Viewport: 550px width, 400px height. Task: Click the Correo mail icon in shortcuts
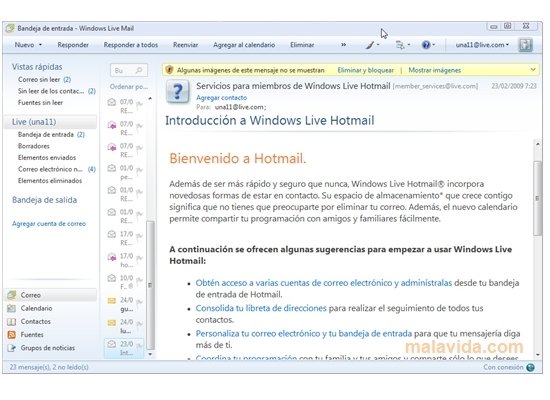(12, 295)
